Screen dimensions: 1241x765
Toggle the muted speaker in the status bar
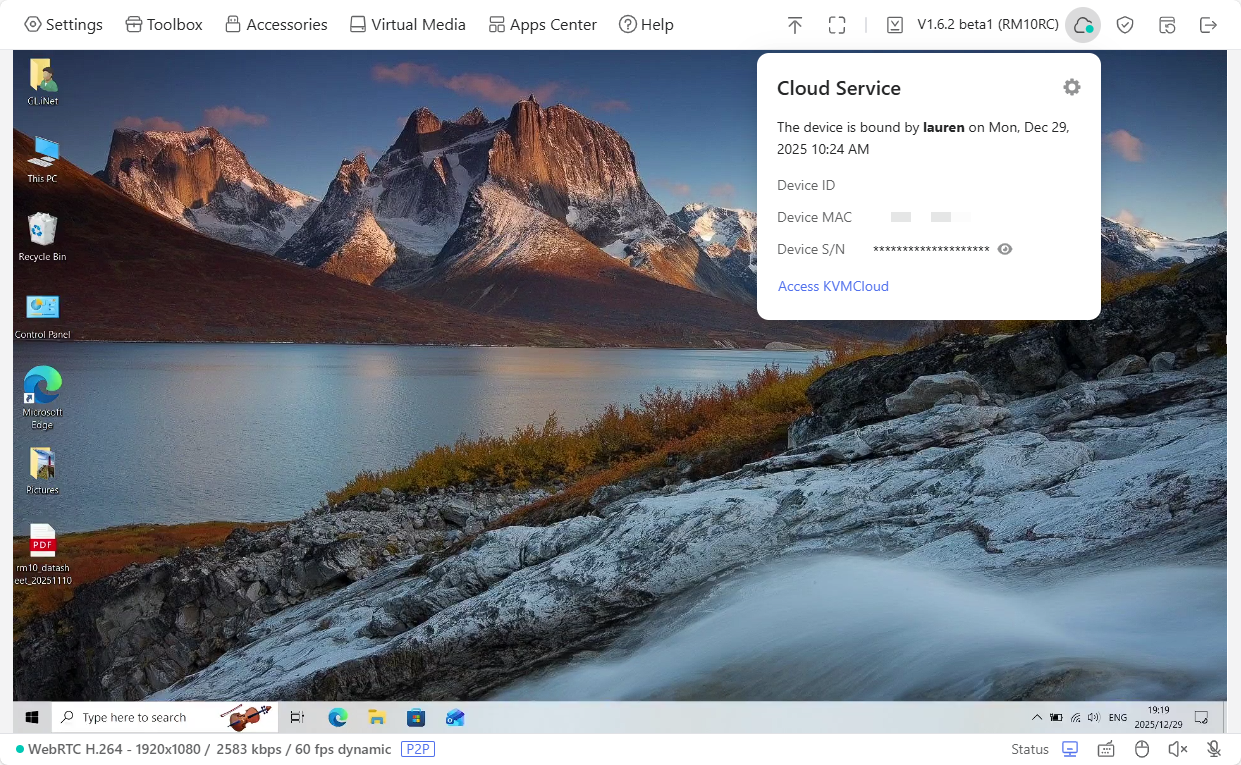1178,749
